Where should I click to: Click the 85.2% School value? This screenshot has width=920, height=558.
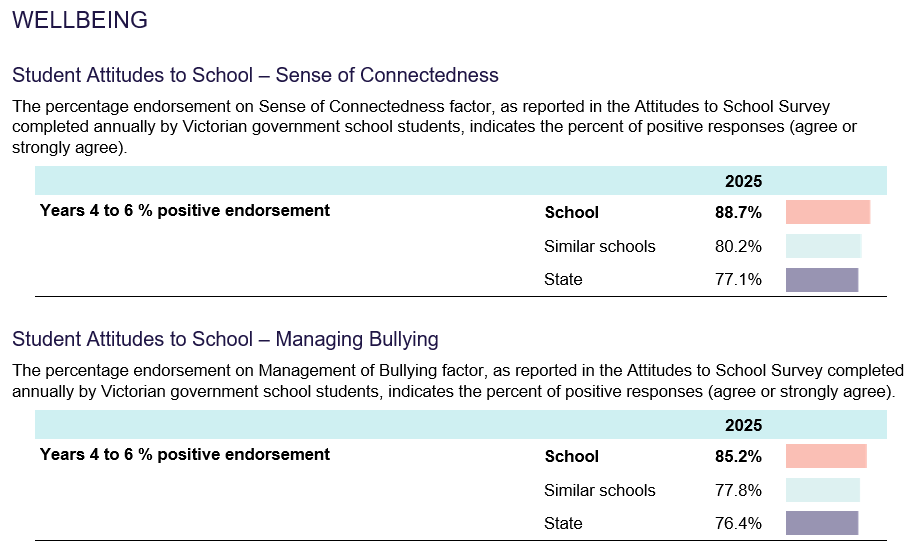coord(738,456)
